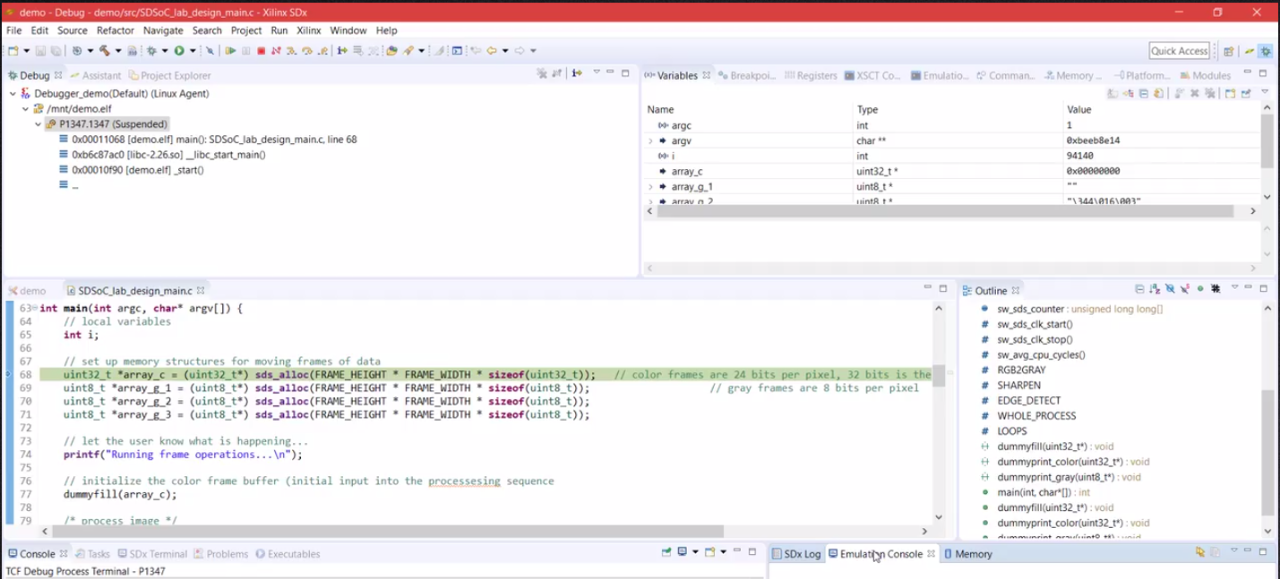This screenshot has height=579, width=1280.
Task: Click the Disconnect debug icon
Action: tap(275, 50)
